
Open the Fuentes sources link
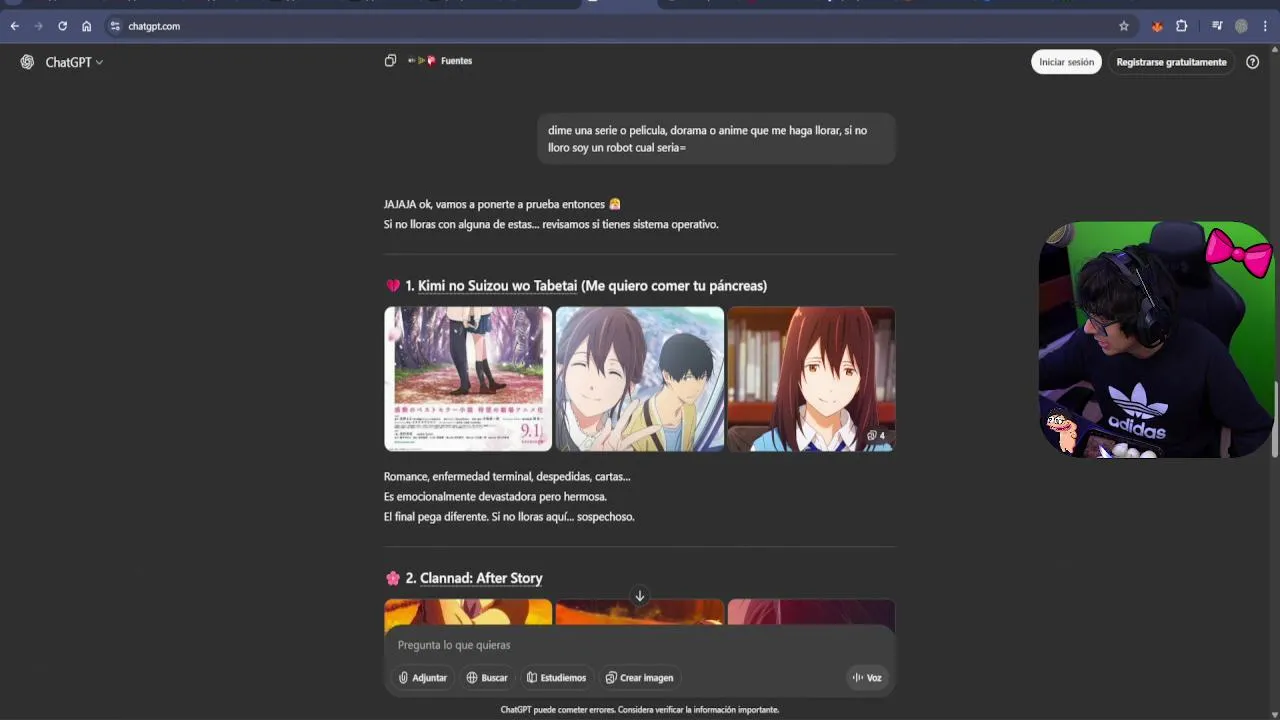(440, 61)
